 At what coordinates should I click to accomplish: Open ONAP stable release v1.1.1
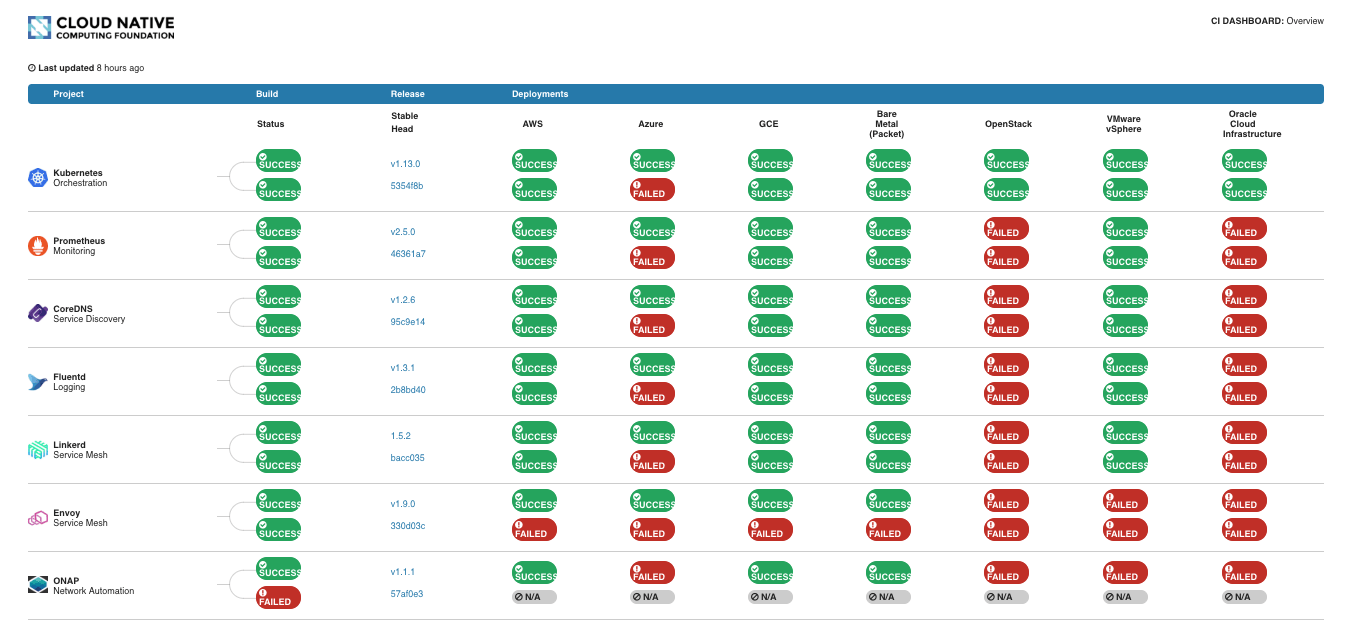tap(403, 572)
